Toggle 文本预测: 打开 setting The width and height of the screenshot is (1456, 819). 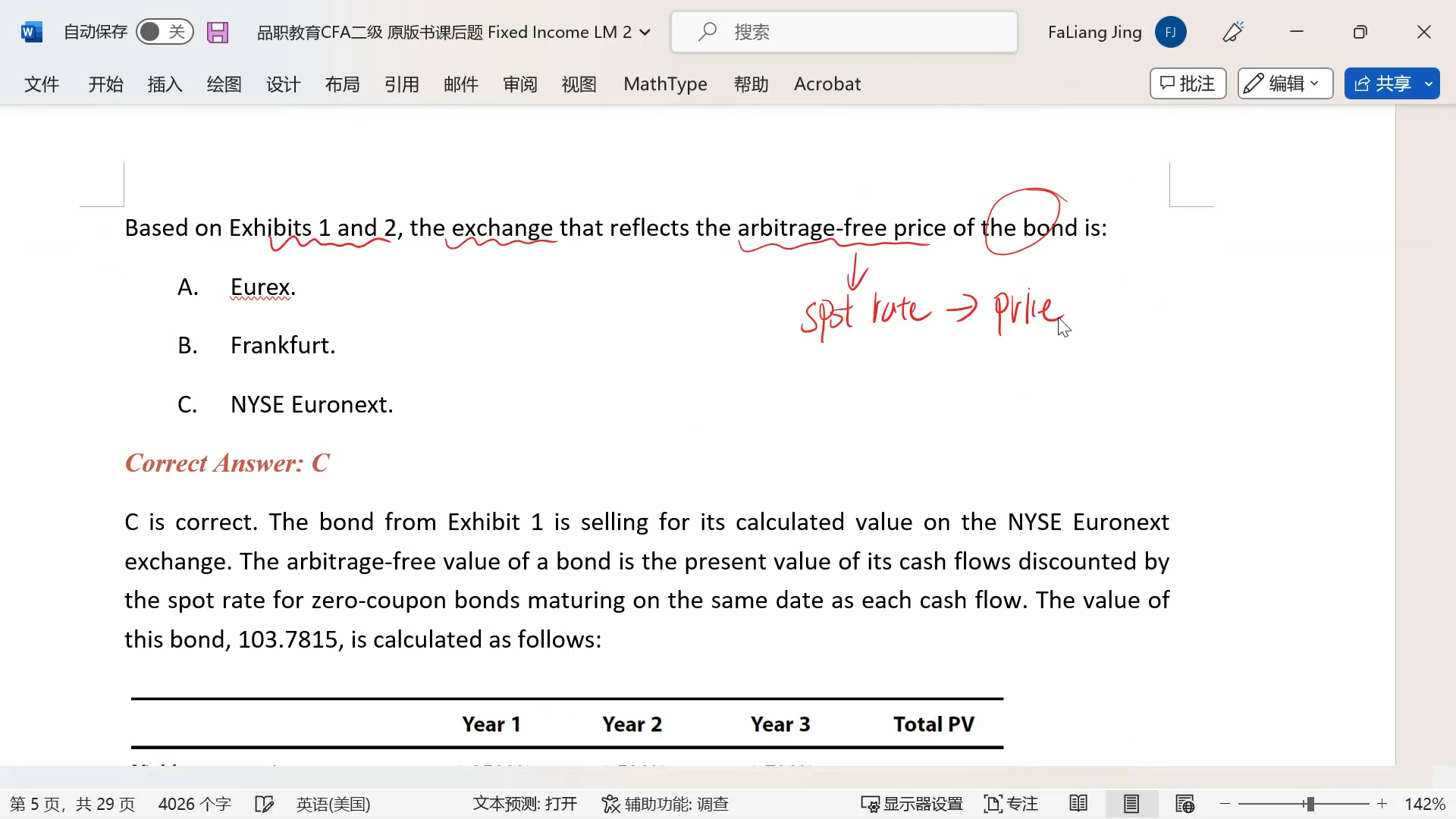pos(525,804)
